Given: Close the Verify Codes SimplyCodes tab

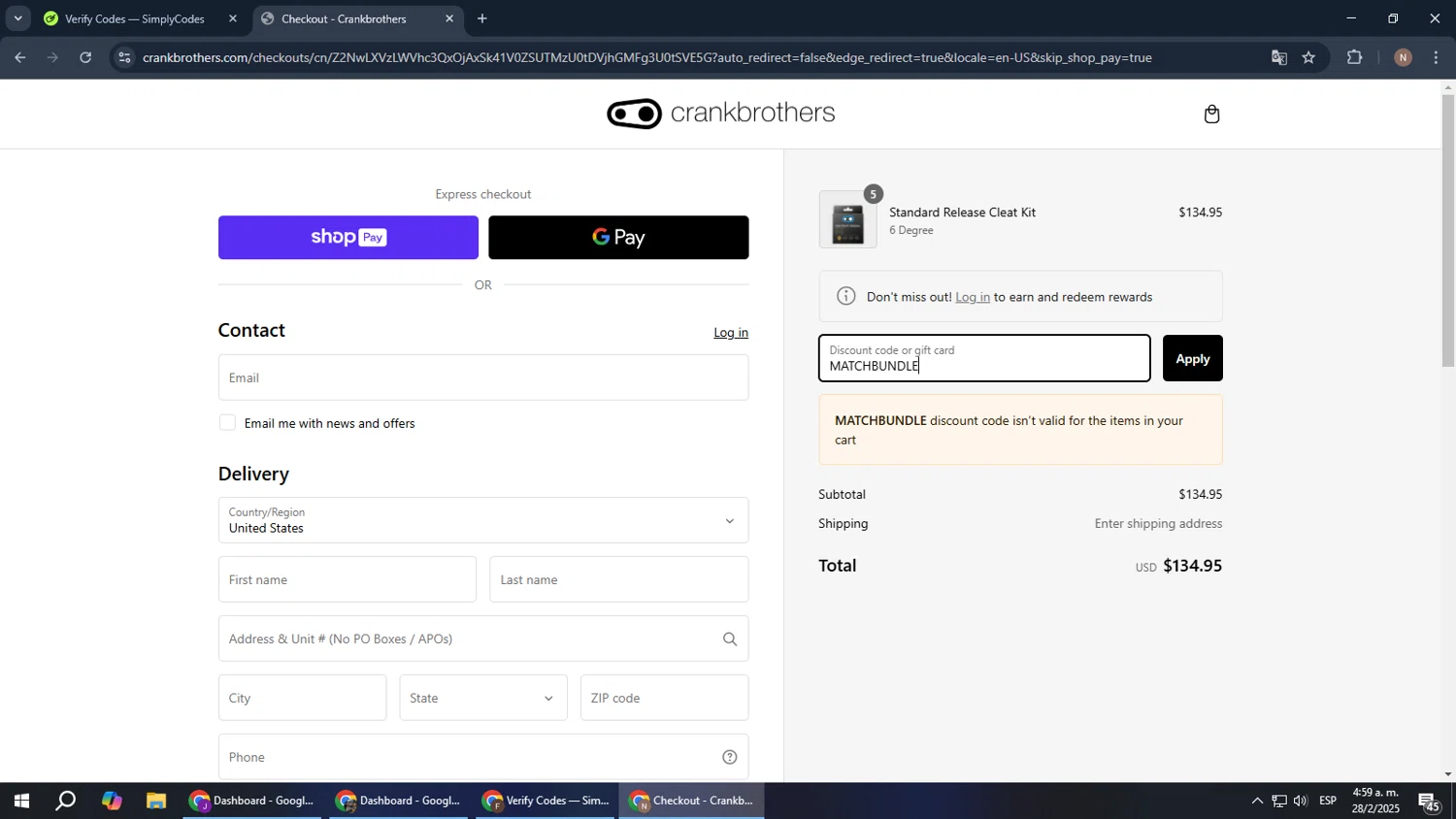Looking at the screenshot, I should click(233, 18).
